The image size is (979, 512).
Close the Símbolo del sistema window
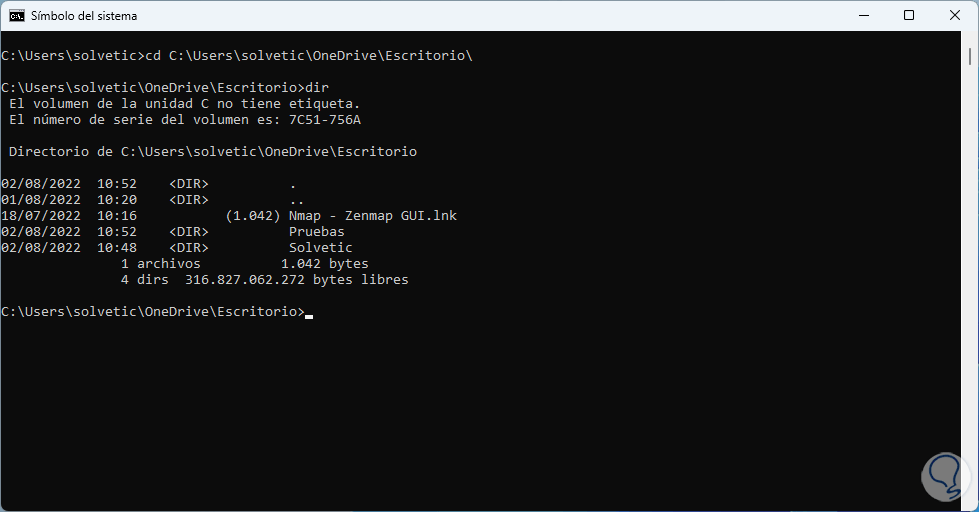point(955,16)
